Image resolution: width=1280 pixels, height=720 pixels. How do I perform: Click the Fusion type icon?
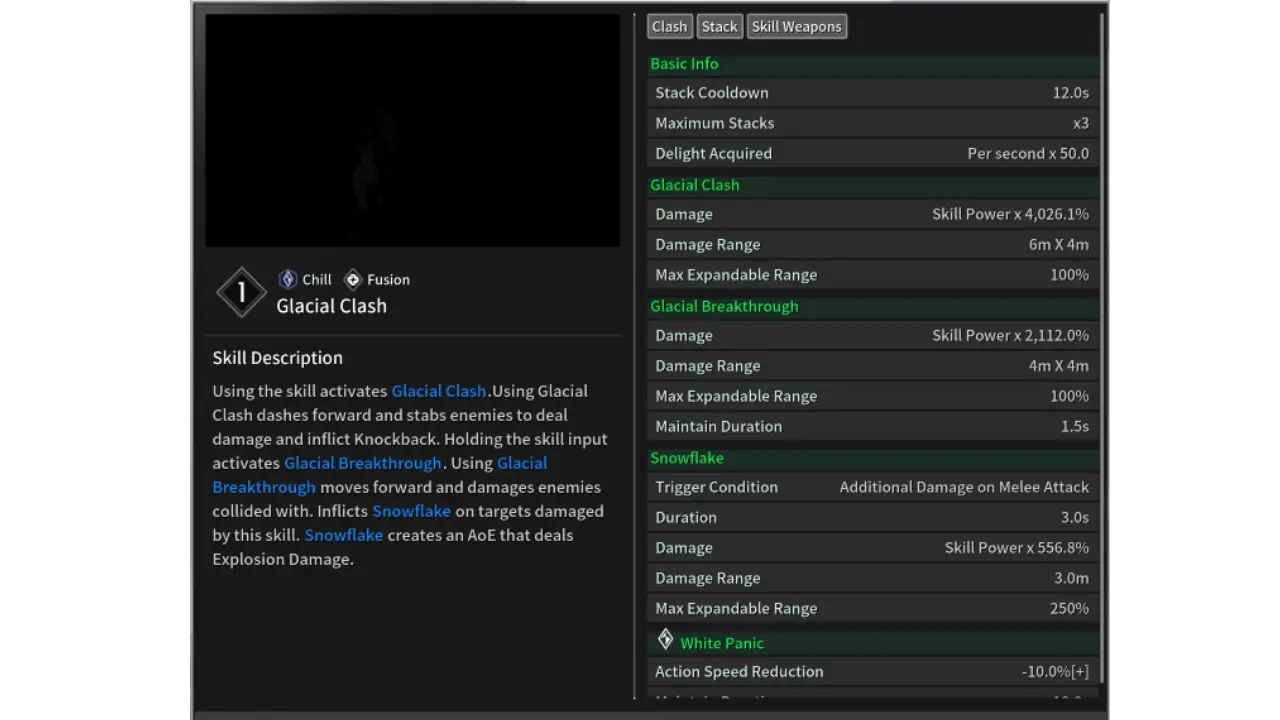[352, 280]
